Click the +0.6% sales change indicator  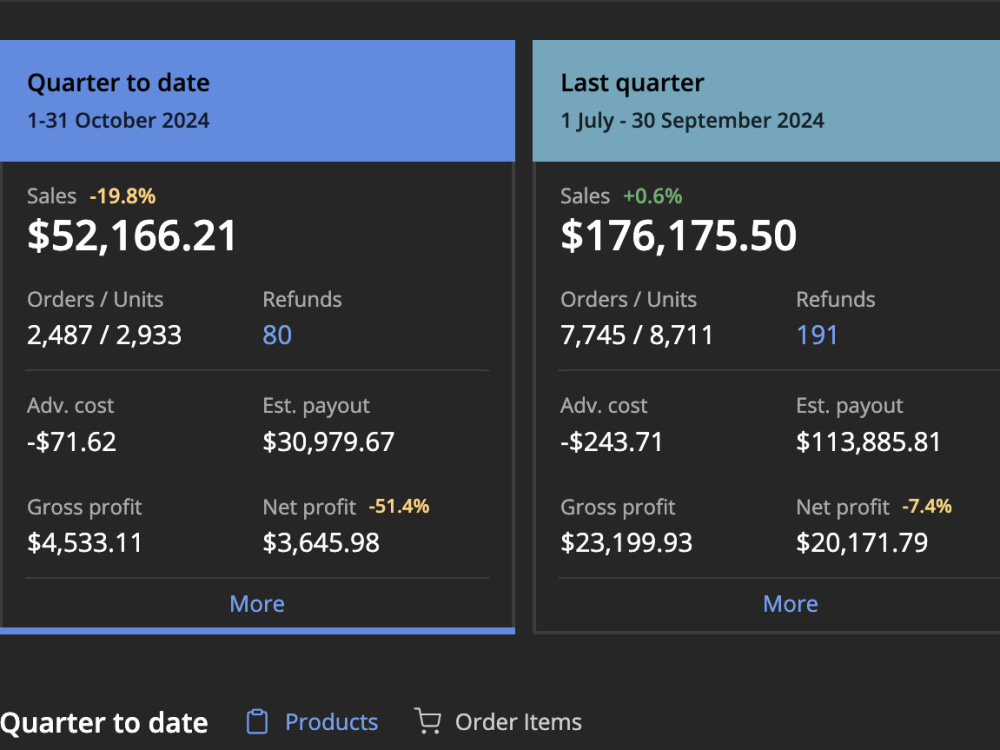652,196
